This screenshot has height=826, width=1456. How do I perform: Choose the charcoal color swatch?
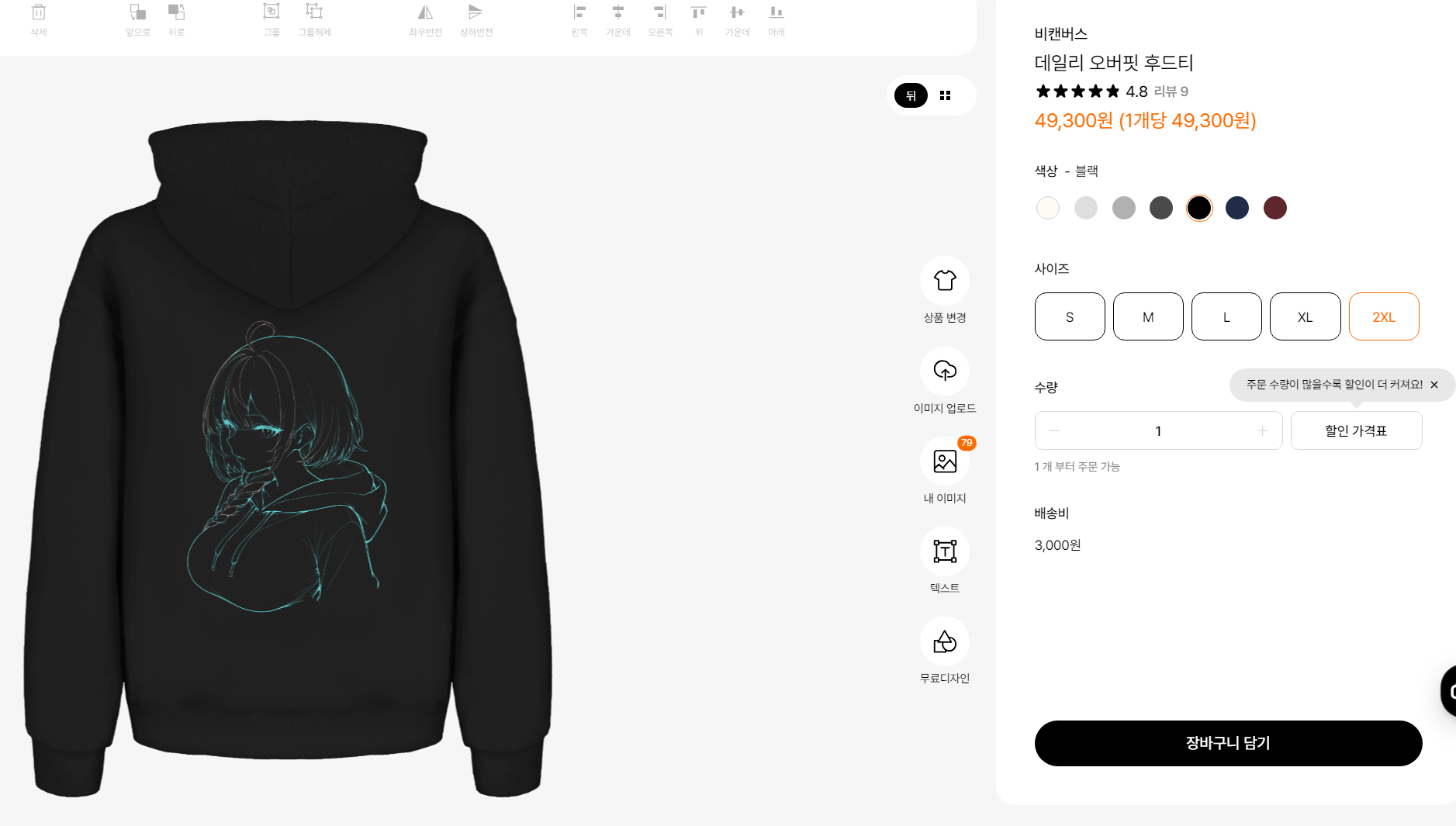(x=1161, y=208)
